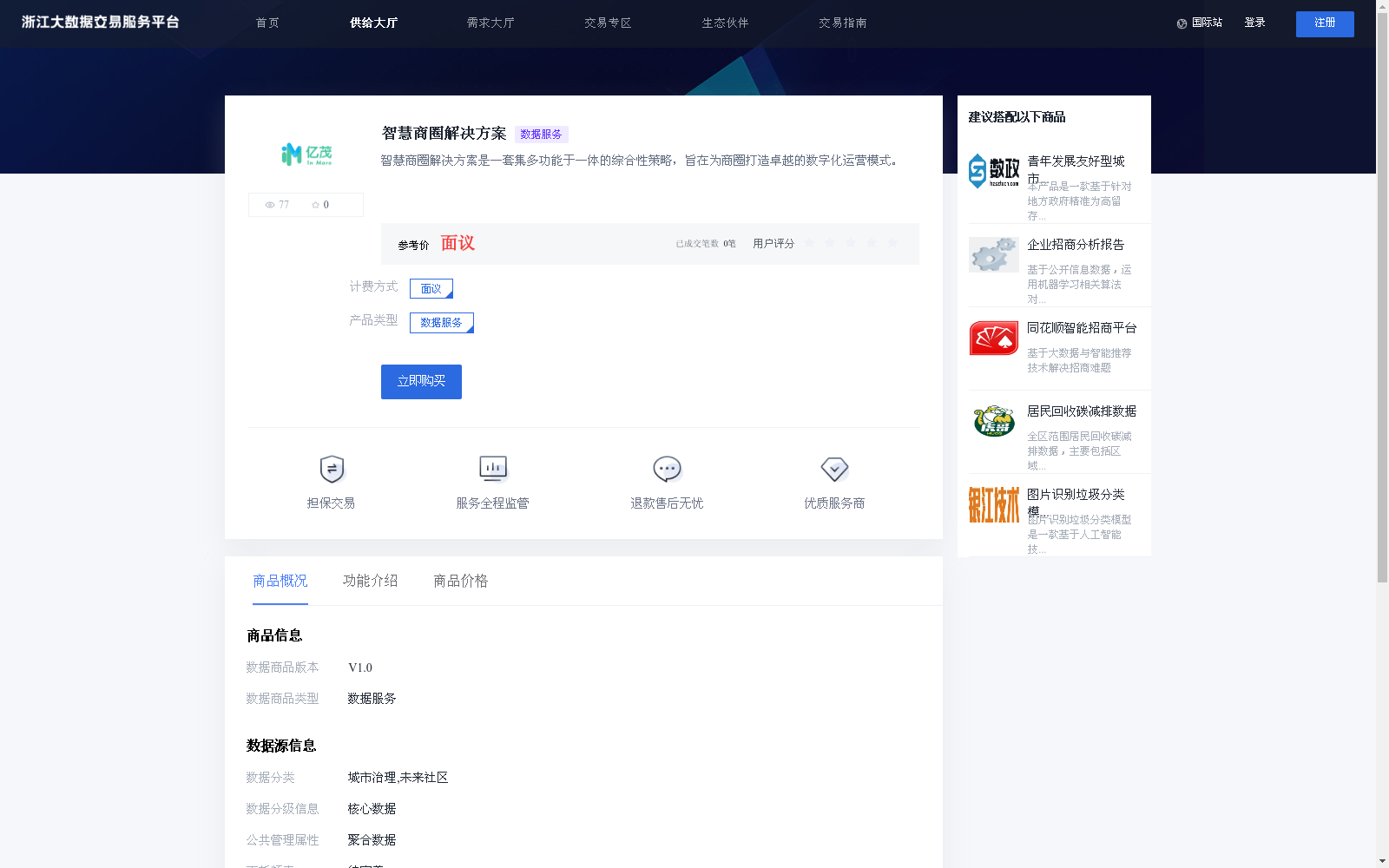
Task: Click the fifth user rating star
Action: click(x=892, y=243)
